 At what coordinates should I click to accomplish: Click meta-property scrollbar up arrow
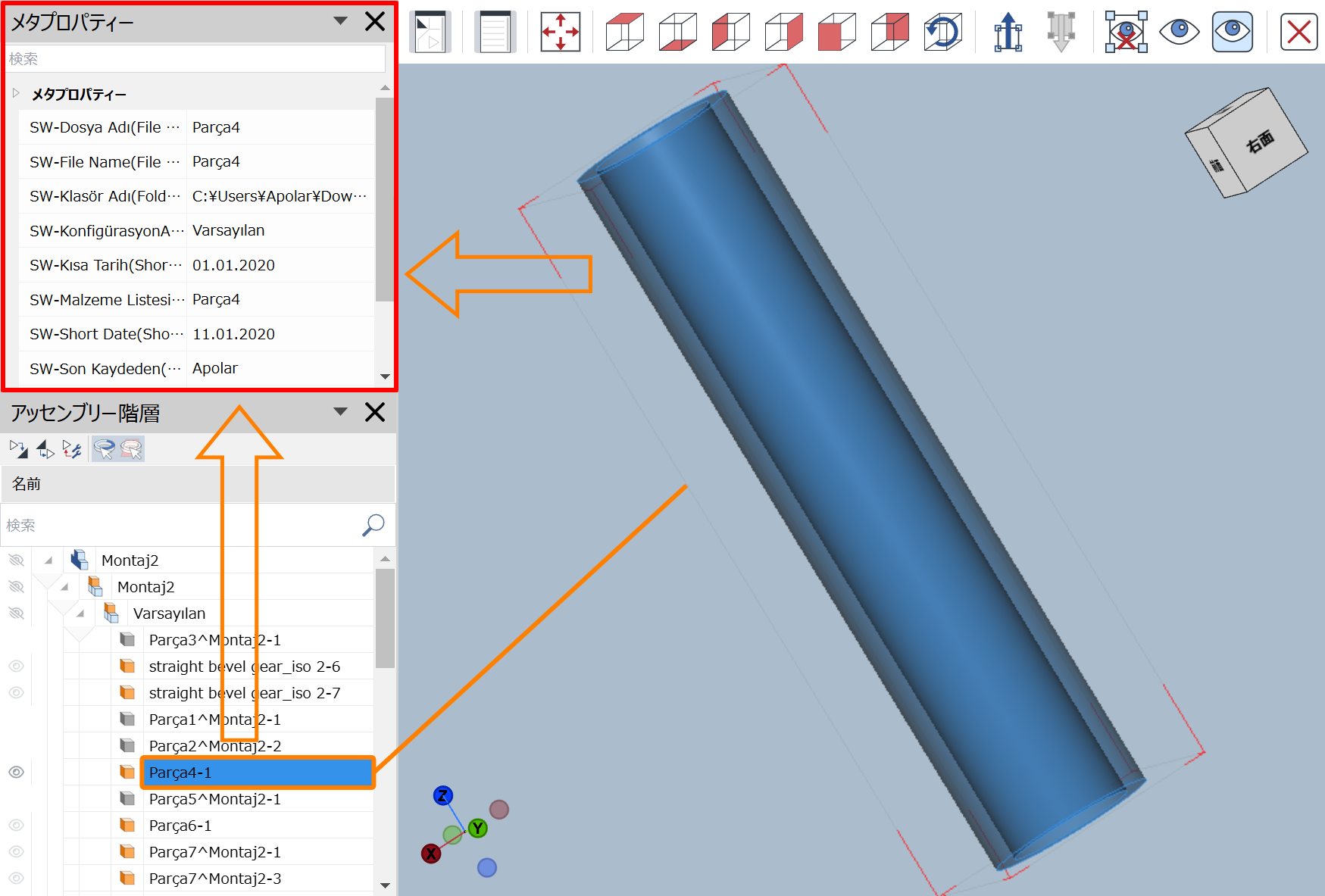pos(385,88)
